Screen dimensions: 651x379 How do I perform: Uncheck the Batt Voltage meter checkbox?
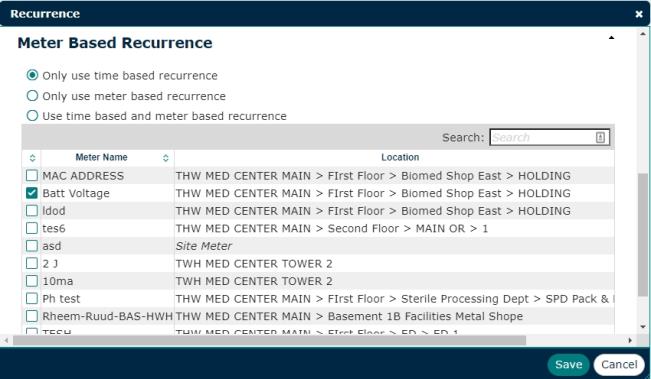point(32,193)
